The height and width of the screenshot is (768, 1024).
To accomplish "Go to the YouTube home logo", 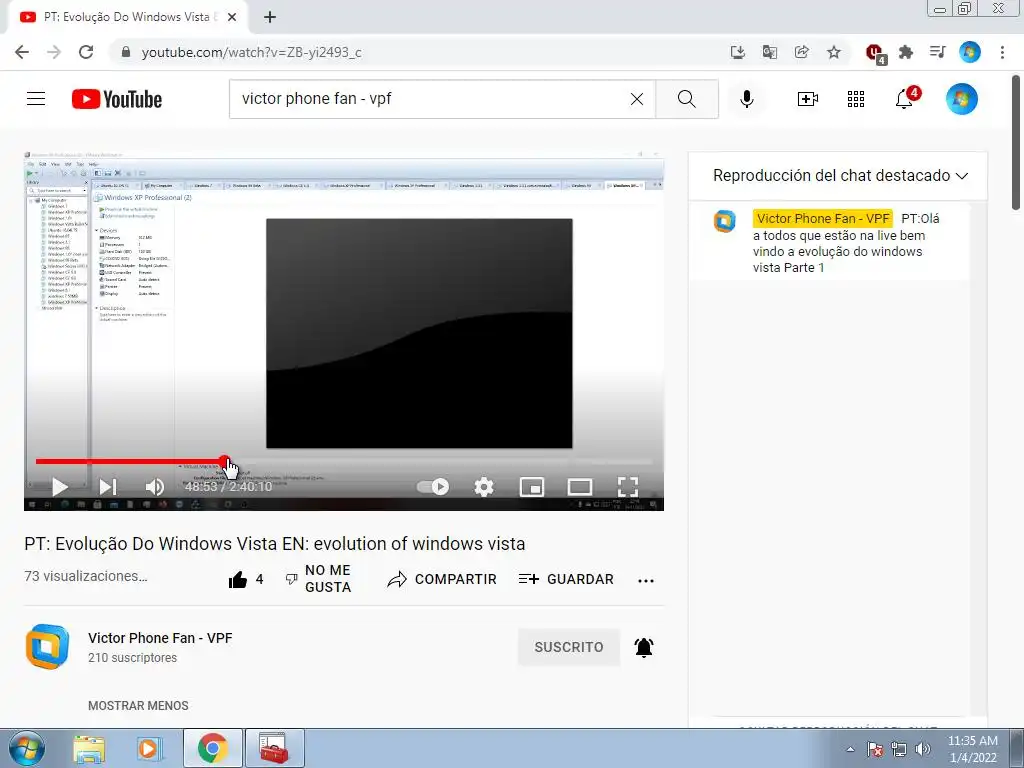I will coord(117,99).
